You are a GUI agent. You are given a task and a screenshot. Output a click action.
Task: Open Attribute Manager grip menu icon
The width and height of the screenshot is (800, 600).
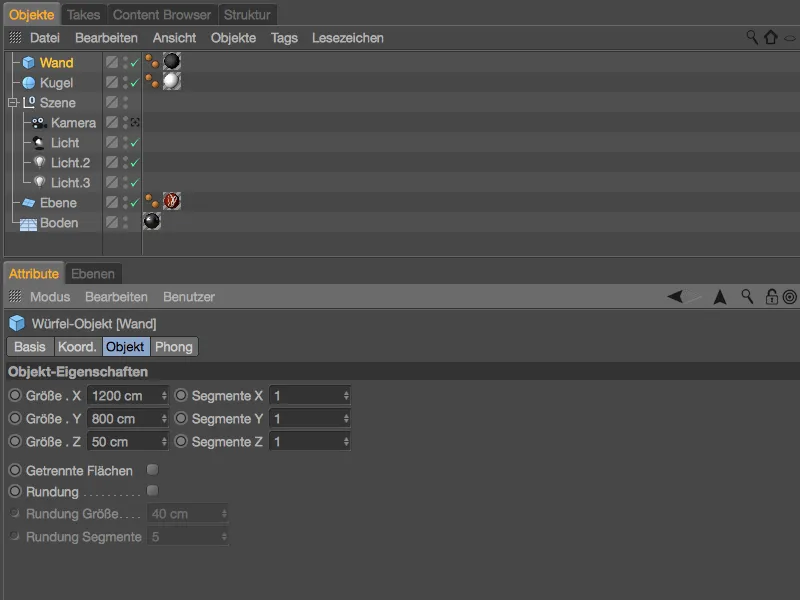(15, 296)
